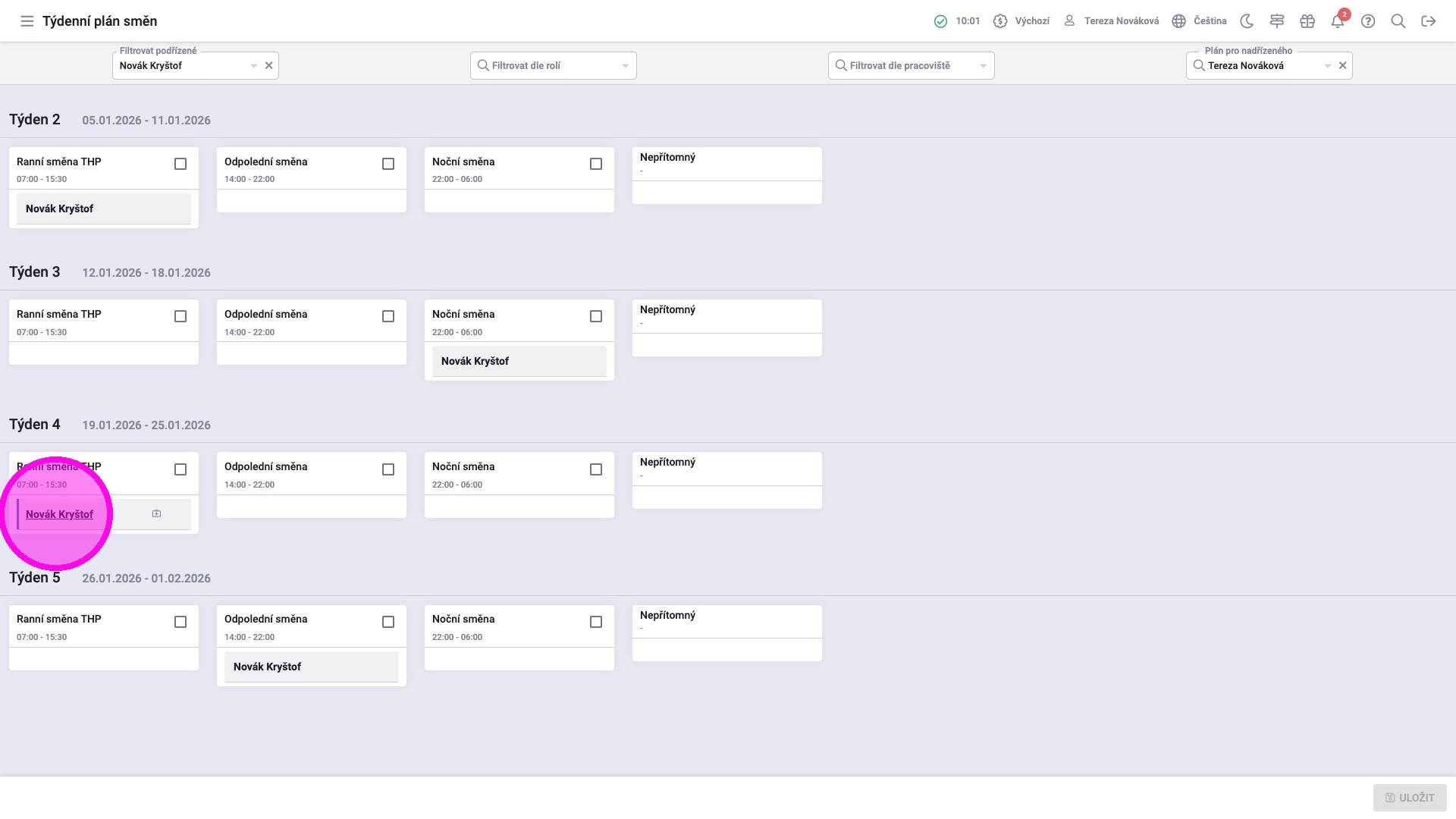
Task: Click the search magnifier in header
Action: pos(1398,21)
